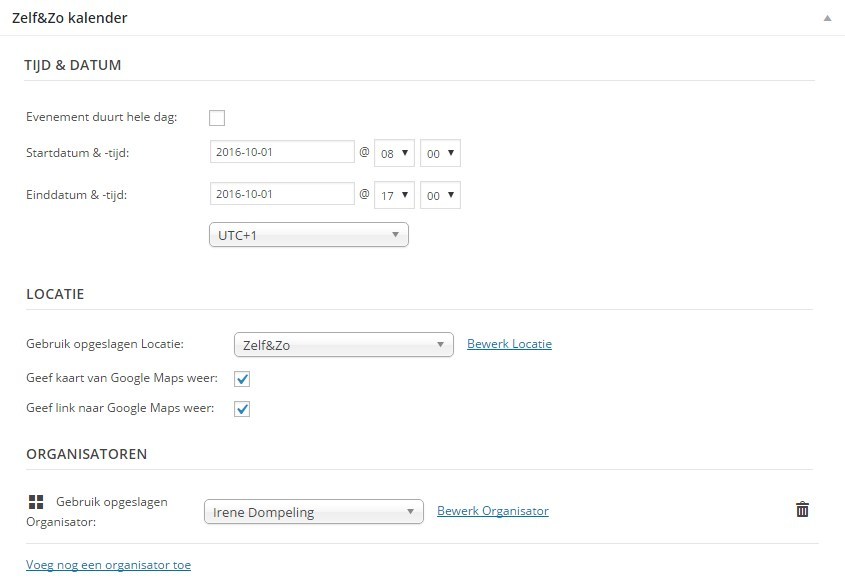The width and height of the screenshot is (845, 583).
Task: Open the saved location dropdown showing Zelf&Zo
Action: pos(344,345)
